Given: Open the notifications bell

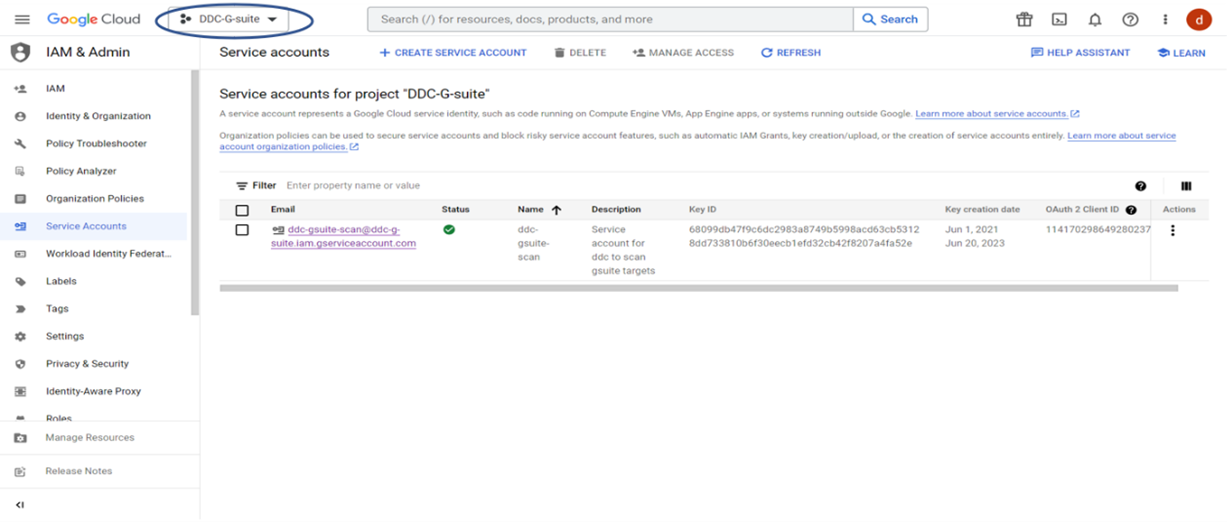Looking at the screenshot, I should click(1095, 19).
